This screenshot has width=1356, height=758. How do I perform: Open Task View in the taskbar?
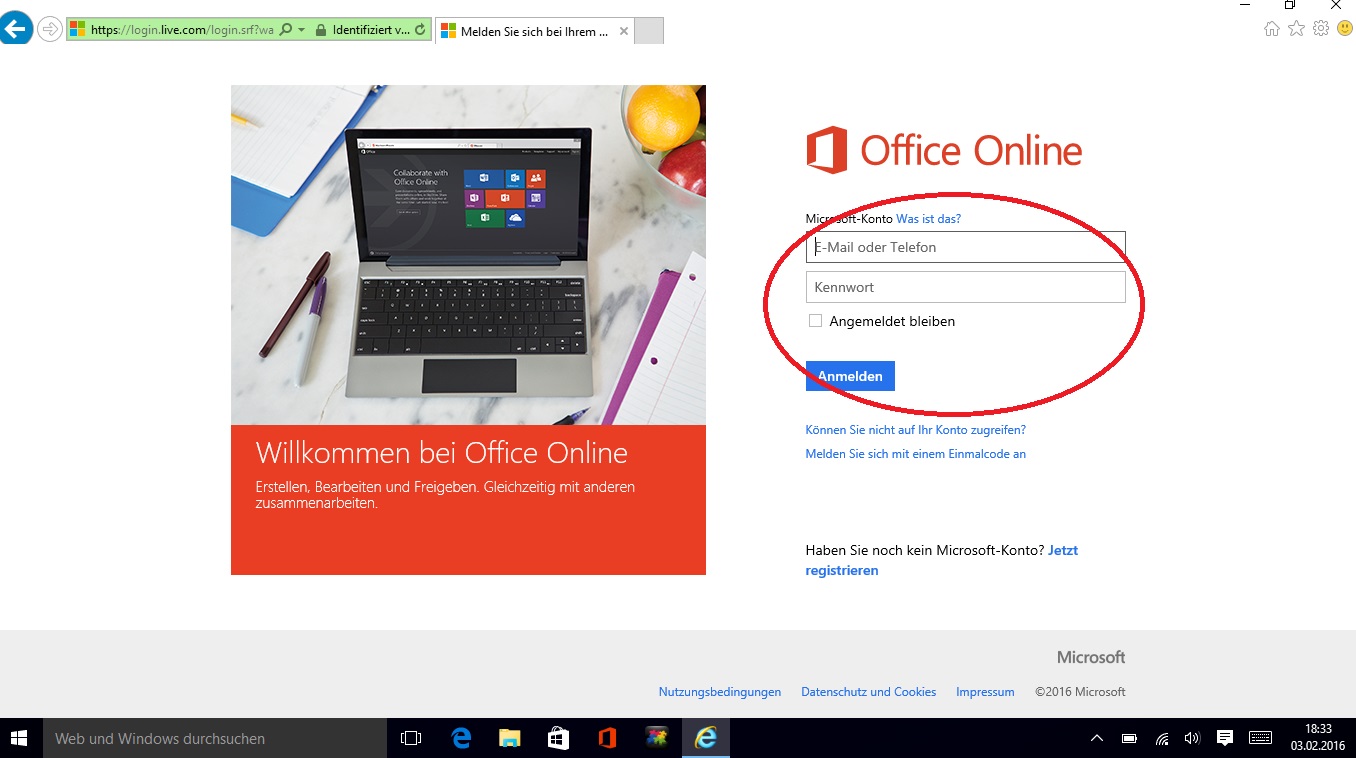(x=411, y=738)
